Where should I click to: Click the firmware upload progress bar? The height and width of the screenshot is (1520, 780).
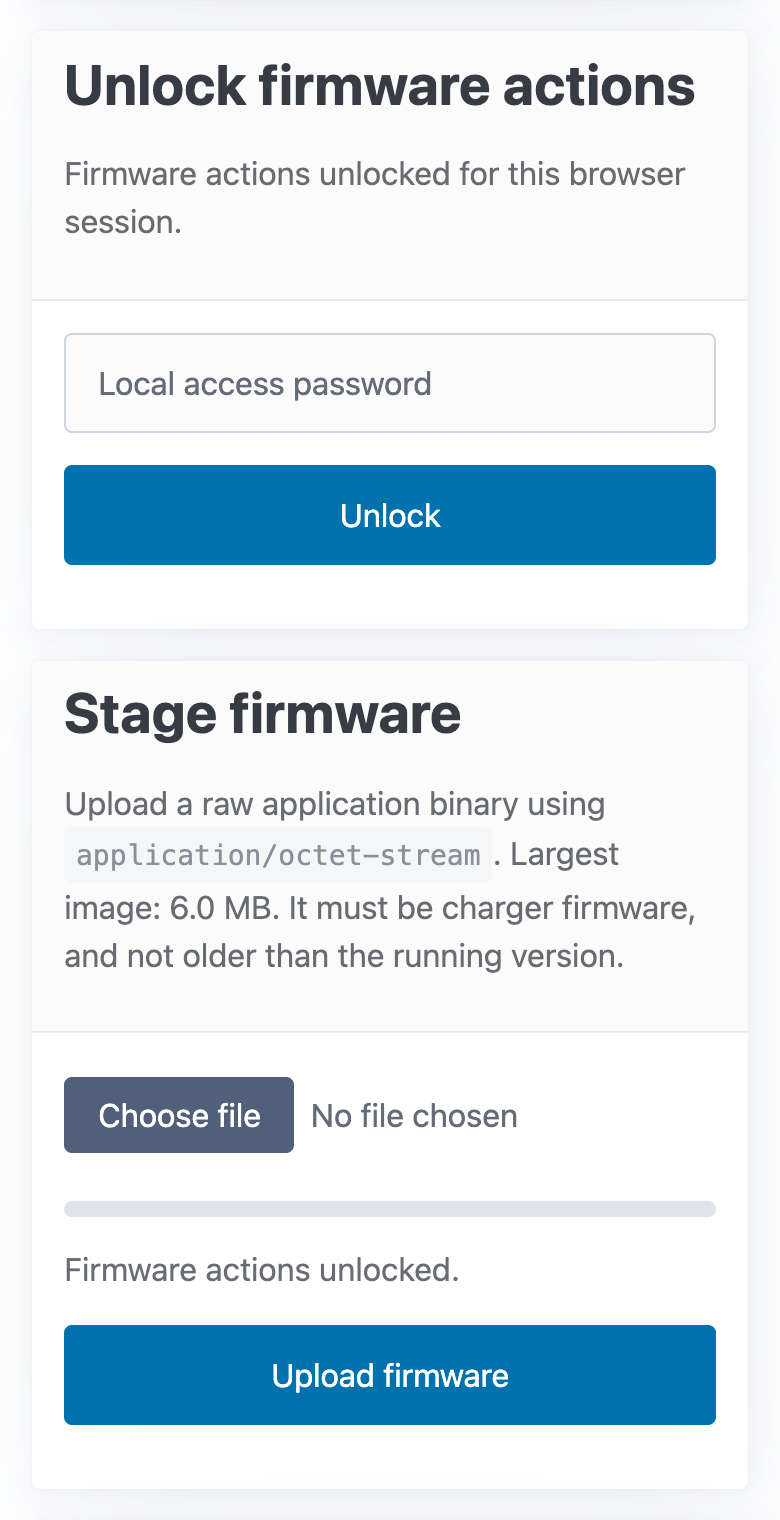(x=390, y=1209)
